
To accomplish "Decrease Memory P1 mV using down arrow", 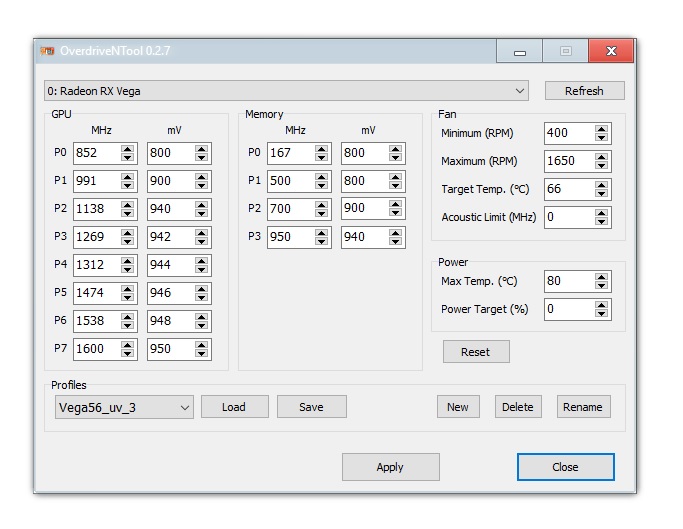I will (396, 185).
